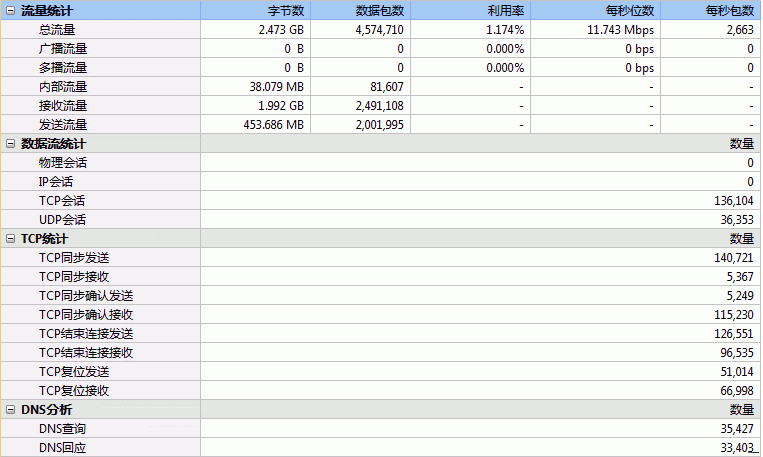Select the TCP同步确认接收 row
This screenshot has width=763, height=457.
(381, 314)
